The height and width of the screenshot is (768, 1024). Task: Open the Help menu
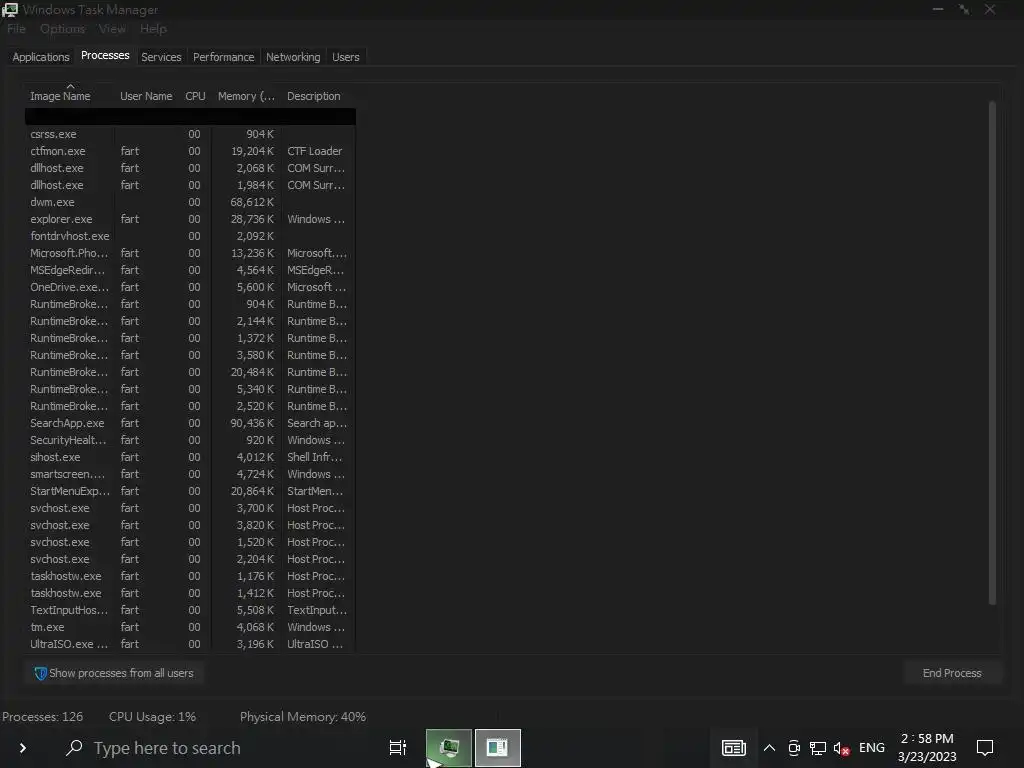[153, 29]
